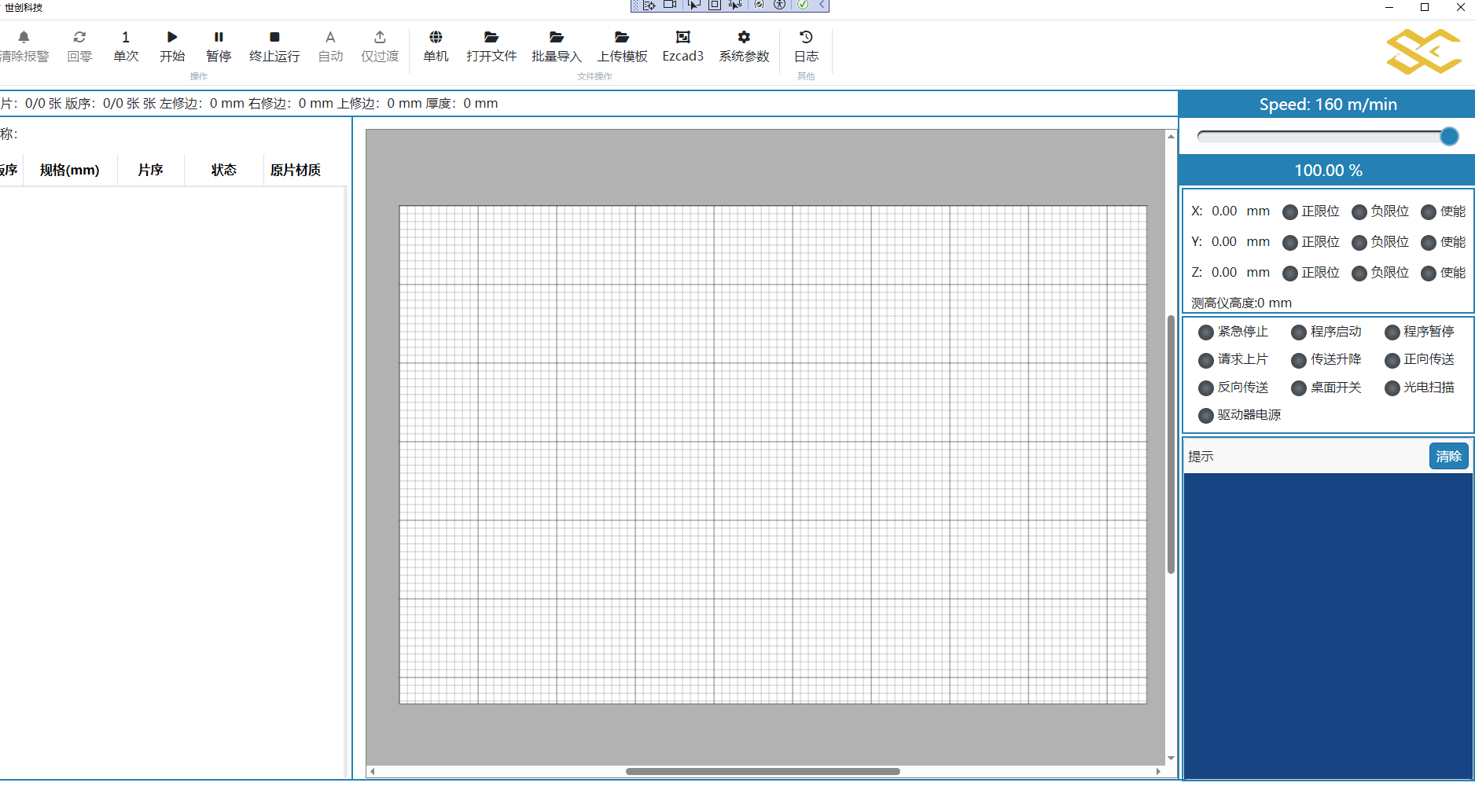Select the 上传模板 upload template icon
1475x812 pixels.
(622, 37)
